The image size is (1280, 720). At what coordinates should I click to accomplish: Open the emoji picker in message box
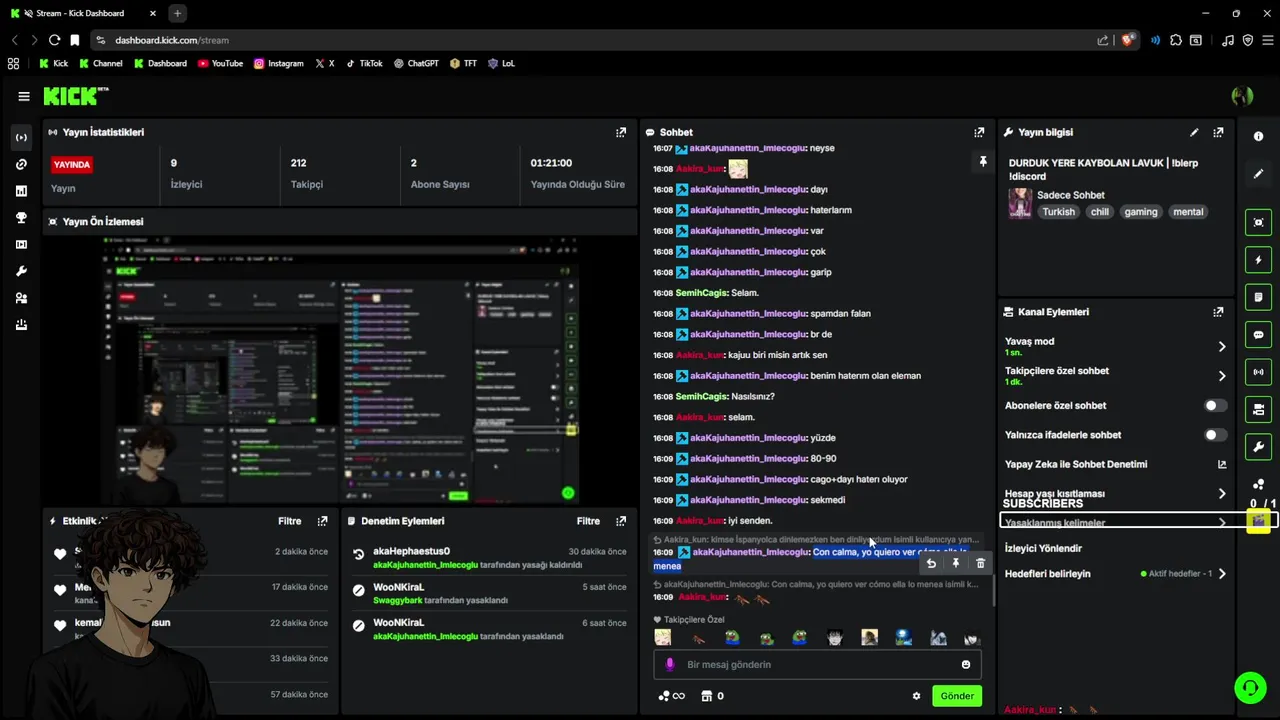pos(966,665)
